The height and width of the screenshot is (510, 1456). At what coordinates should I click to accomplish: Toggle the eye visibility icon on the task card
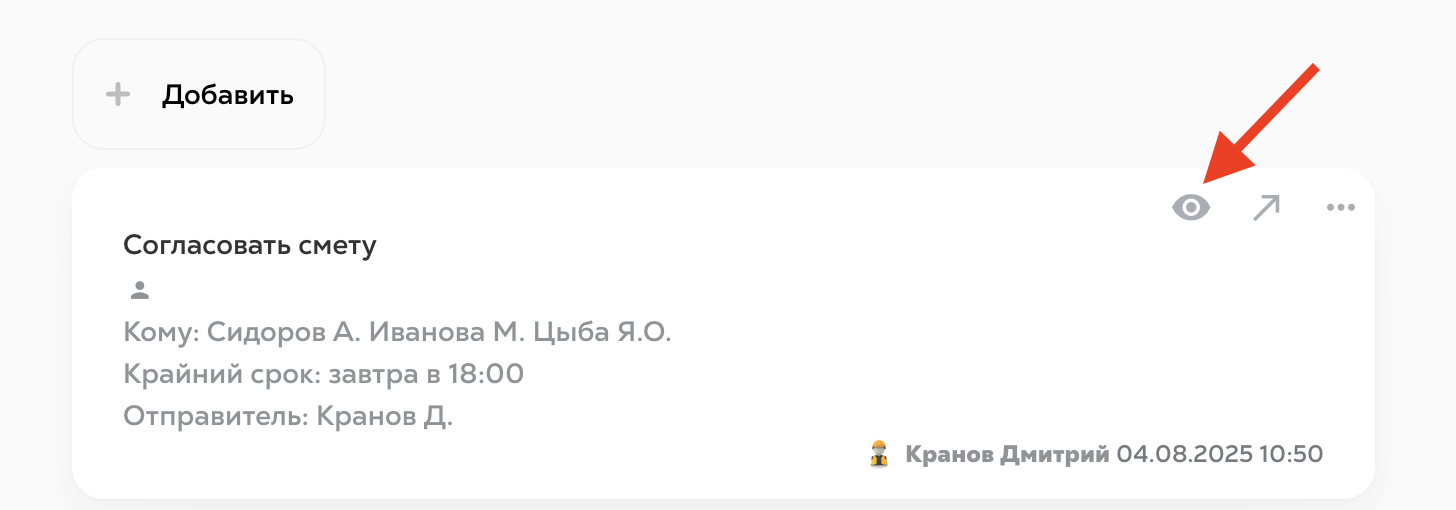coord(1191,208)
